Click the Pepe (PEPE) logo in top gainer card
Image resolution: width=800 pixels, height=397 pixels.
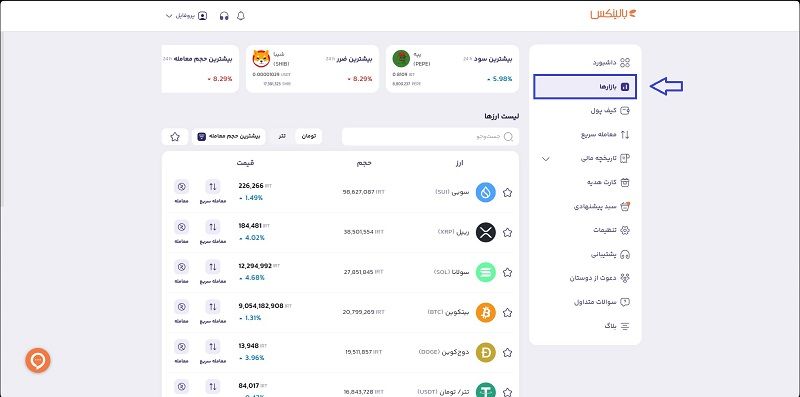(x=402, y=59)
